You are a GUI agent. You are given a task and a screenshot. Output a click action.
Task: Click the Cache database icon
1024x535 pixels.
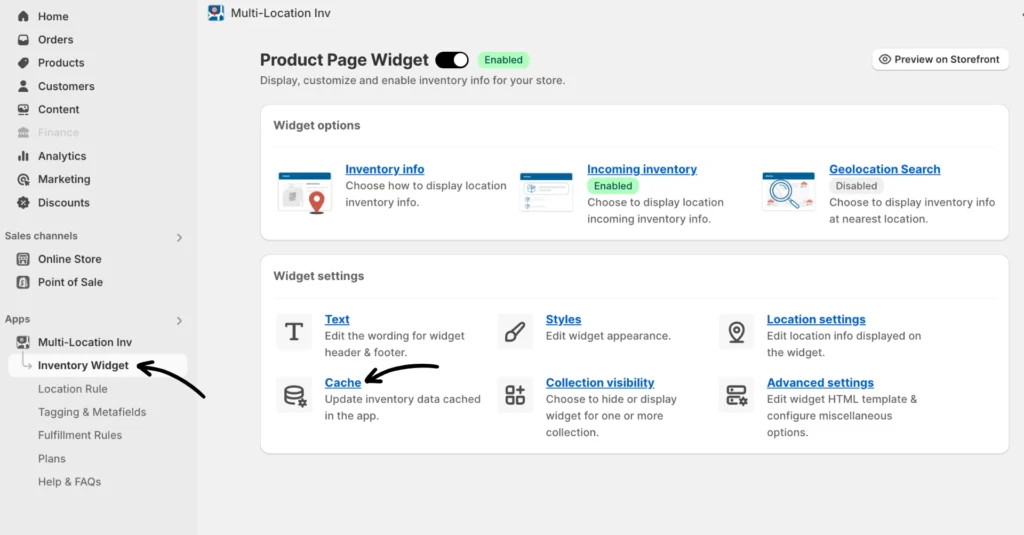pos(294,395)
